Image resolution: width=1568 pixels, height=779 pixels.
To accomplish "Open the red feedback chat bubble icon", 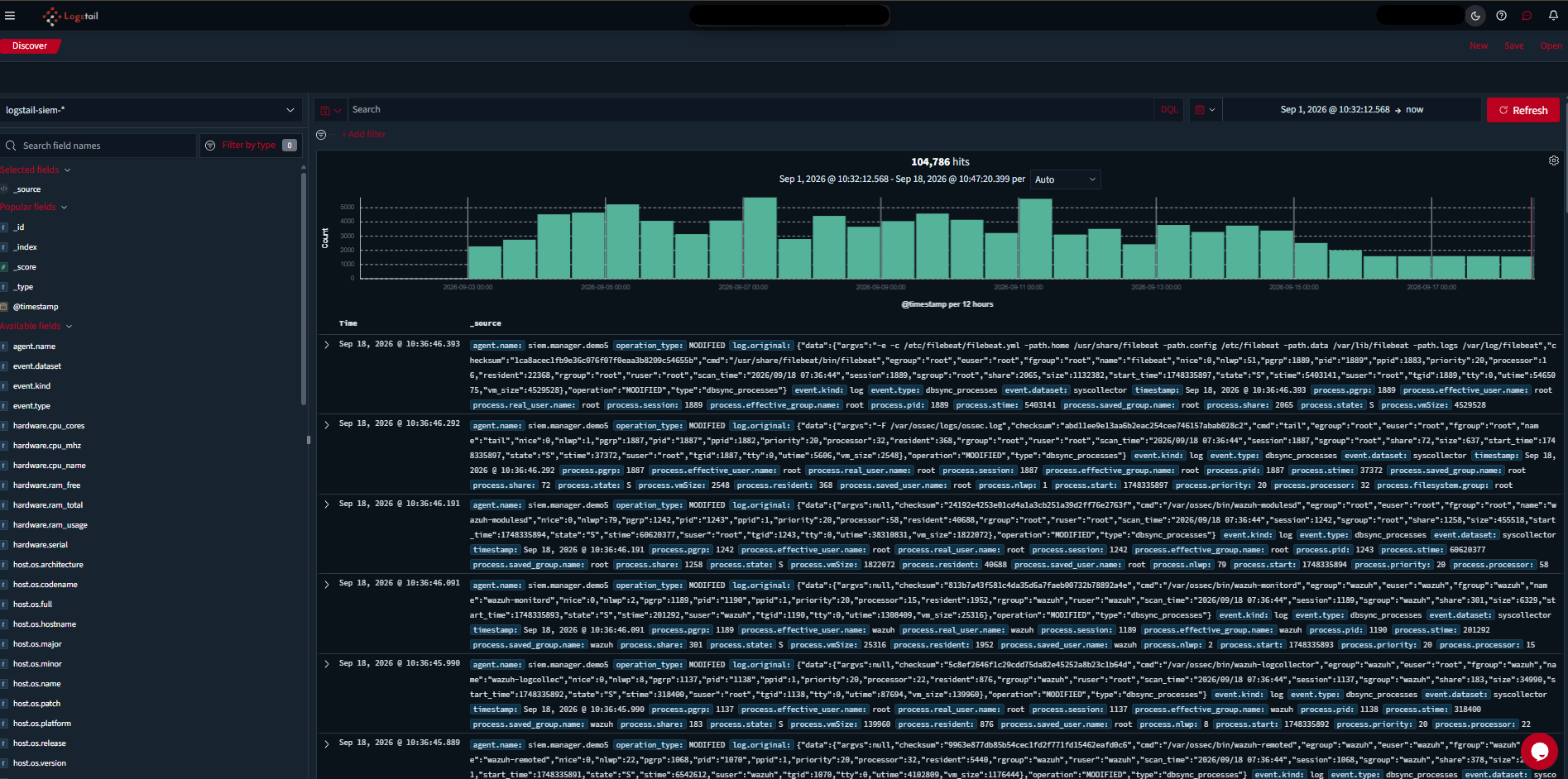I will [x=1527, y=16].
